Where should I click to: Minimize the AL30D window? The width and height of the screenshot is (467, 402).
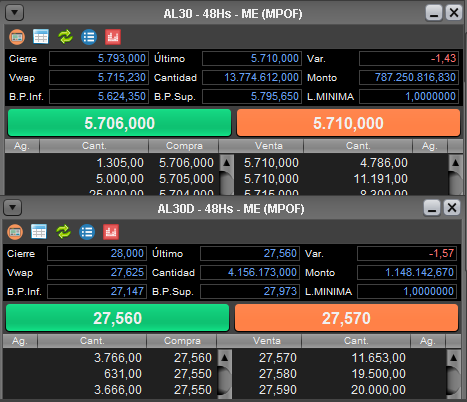coord(432,208)
